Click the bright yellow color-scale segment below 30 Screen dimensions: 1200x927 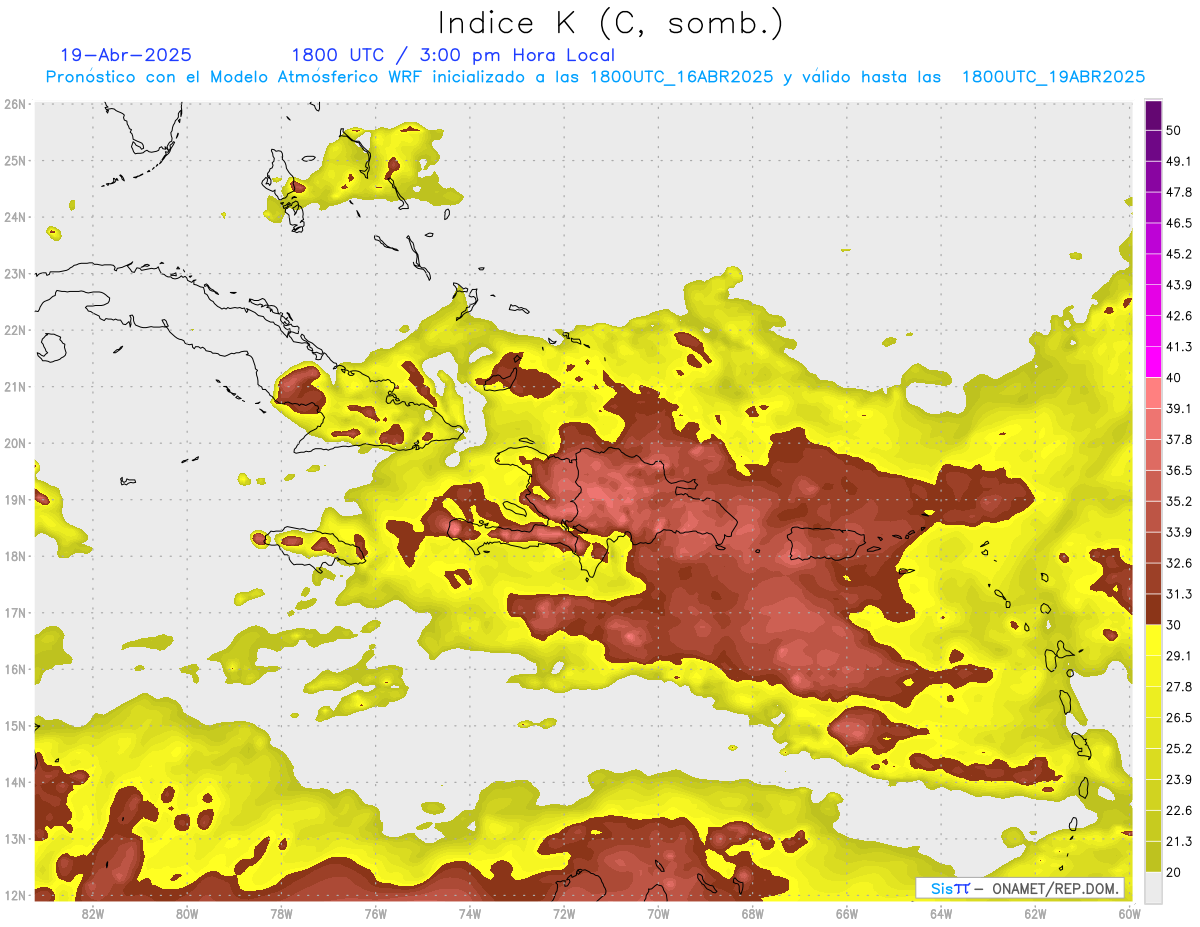(x=1153, y=640)
